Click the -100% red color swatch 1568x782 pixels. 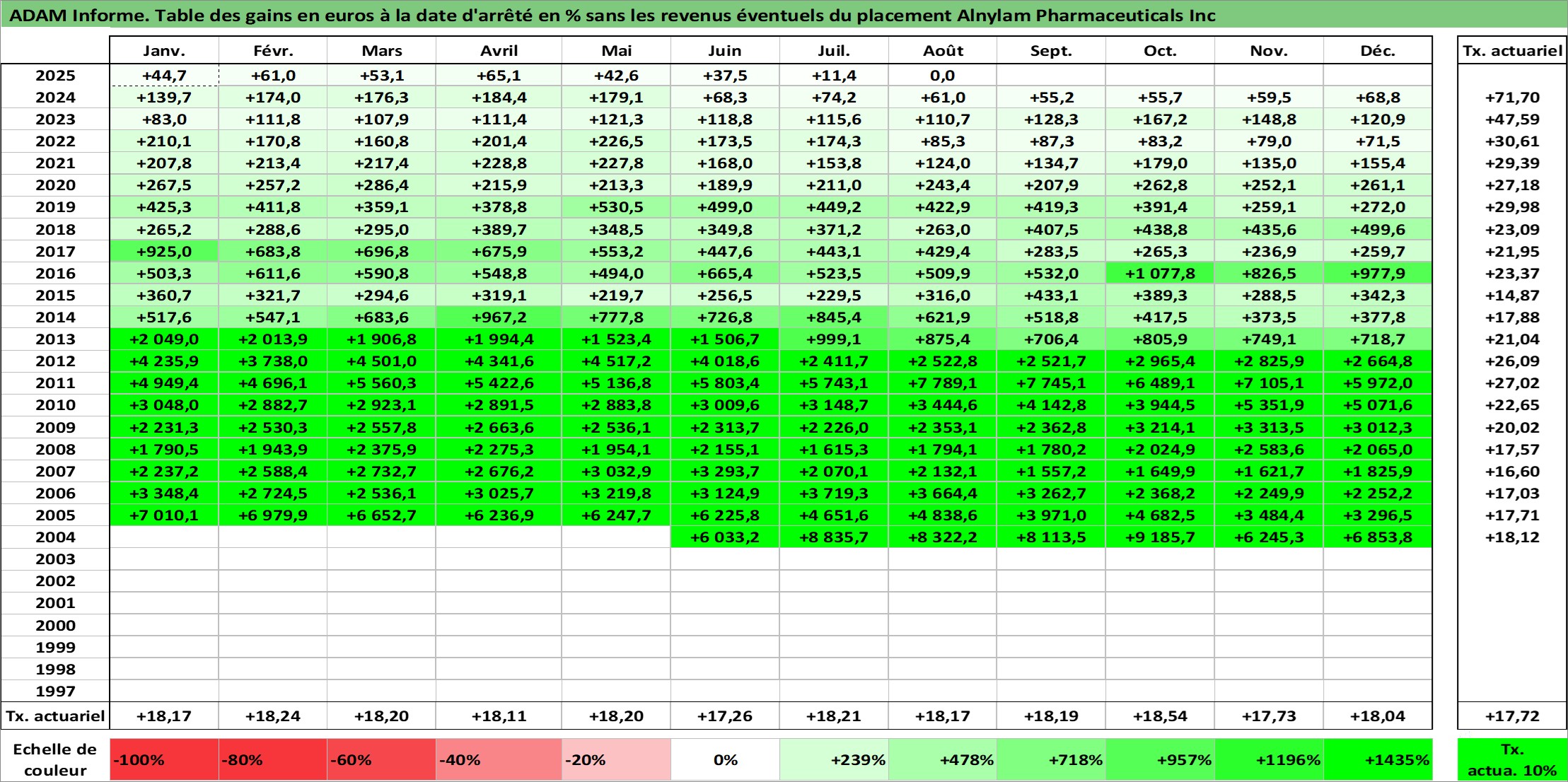point(164,759)
